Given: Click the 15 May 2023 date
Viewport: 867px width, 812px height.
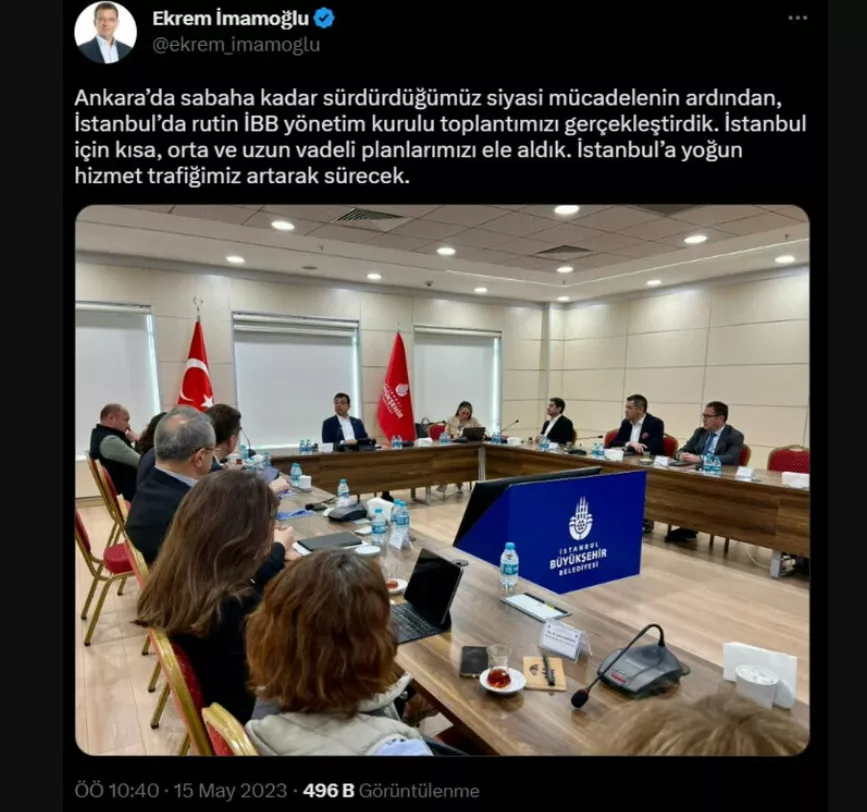Looking at the screenshot, I should point(231,790).
